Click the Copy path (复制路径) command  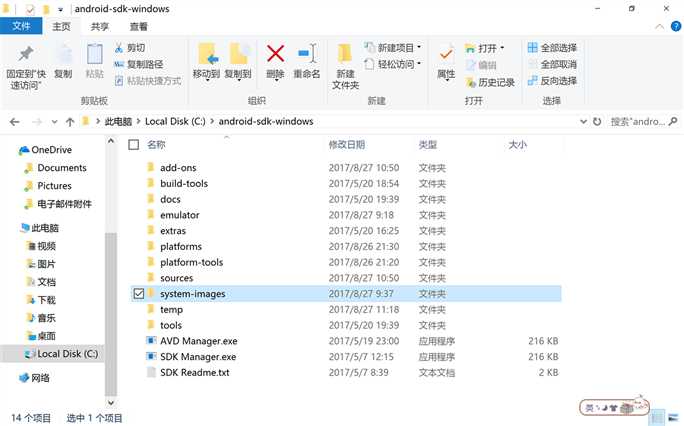(x=139, y=65)
